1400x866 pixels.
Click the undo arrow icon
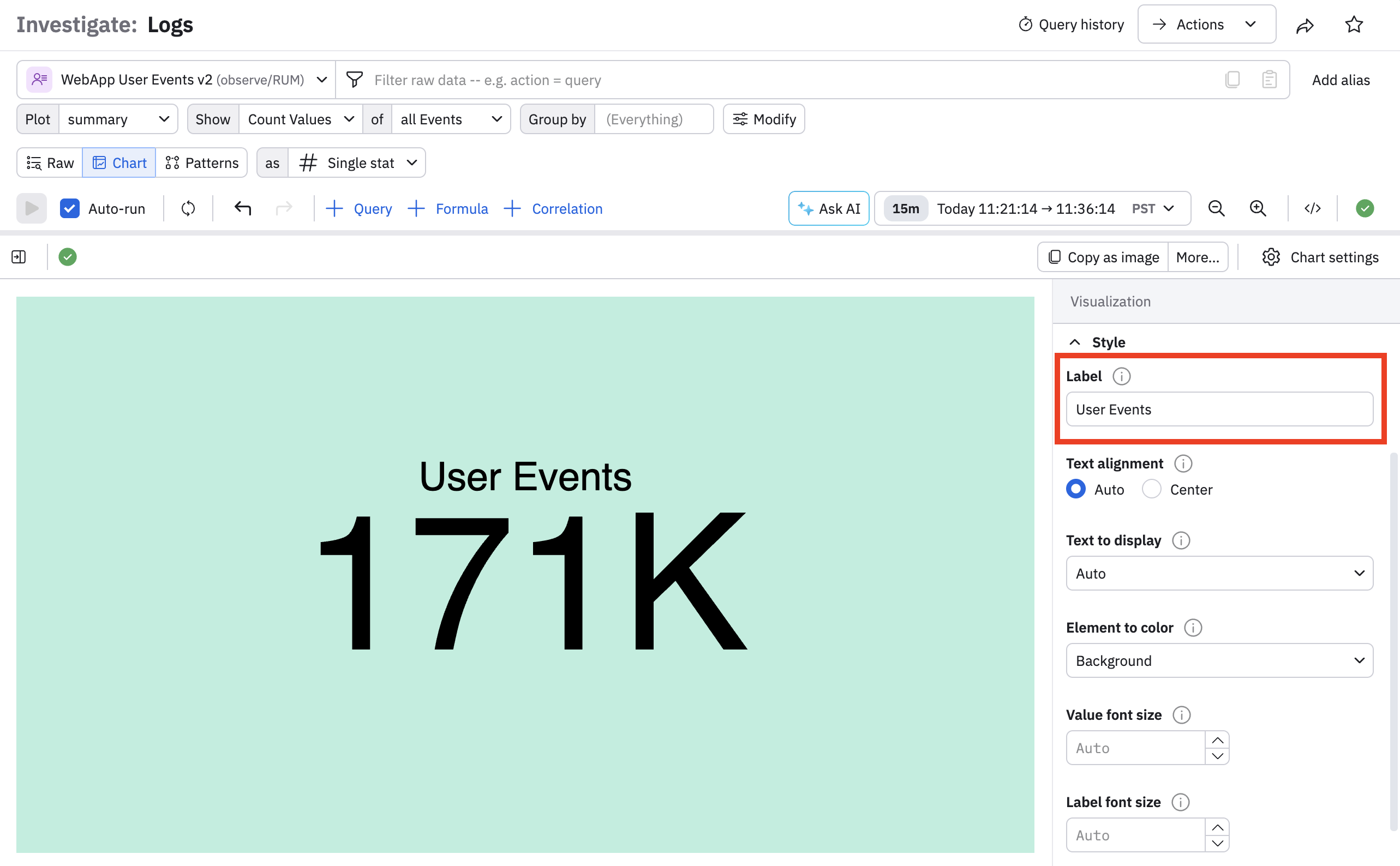(243, 208)
